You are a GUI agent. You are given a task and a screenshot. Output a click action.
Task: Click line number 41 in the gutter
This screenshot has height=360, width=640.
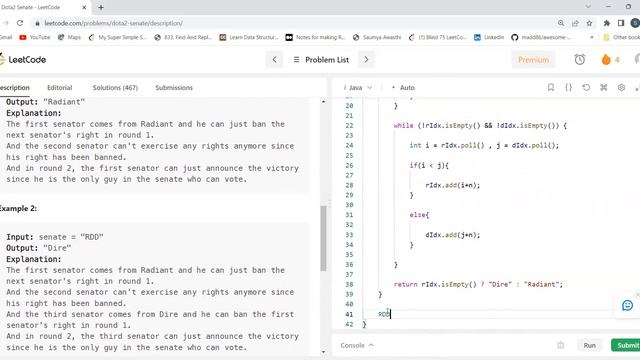pyautogui.click(x=349, y=315)
